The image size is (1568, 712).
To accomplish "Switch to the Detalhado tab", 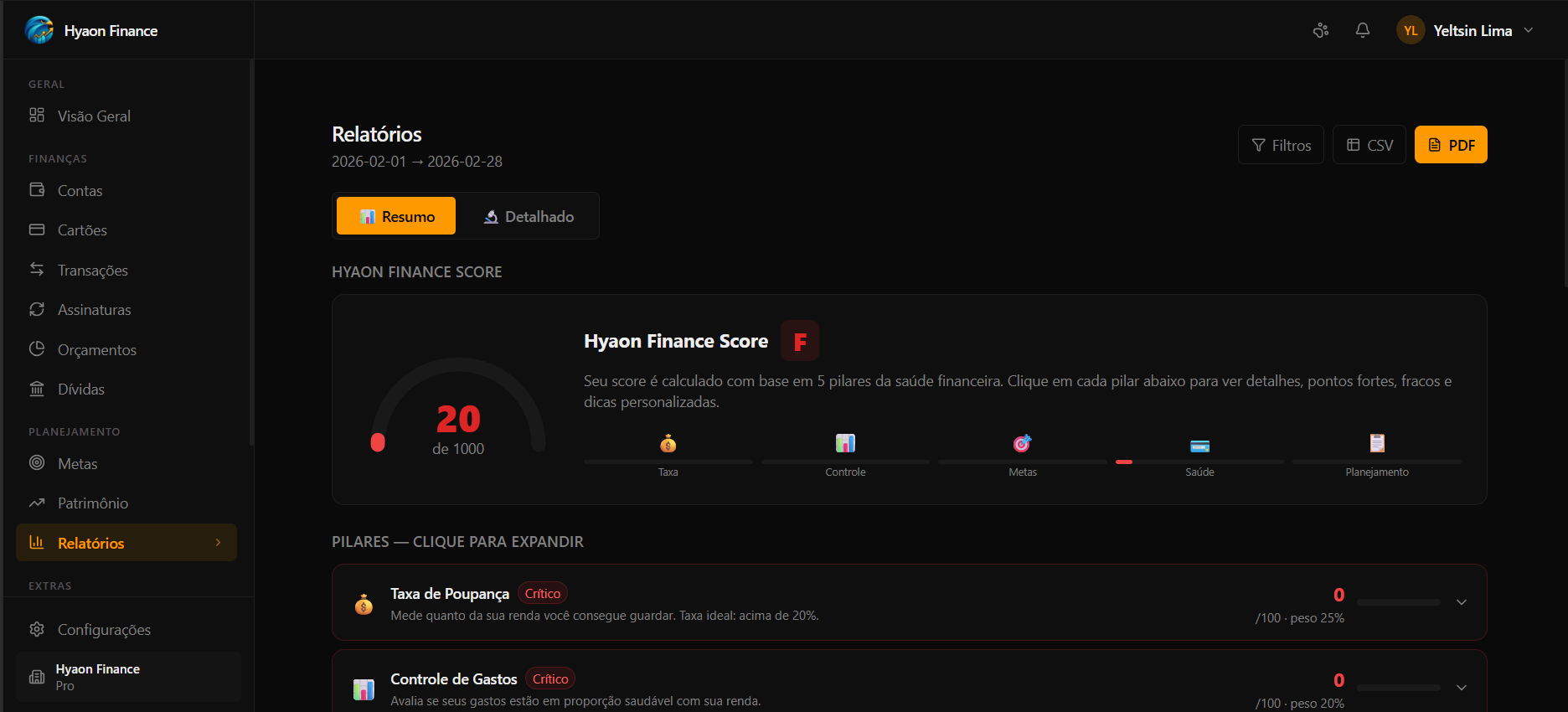I will click(x=529, y=216).
